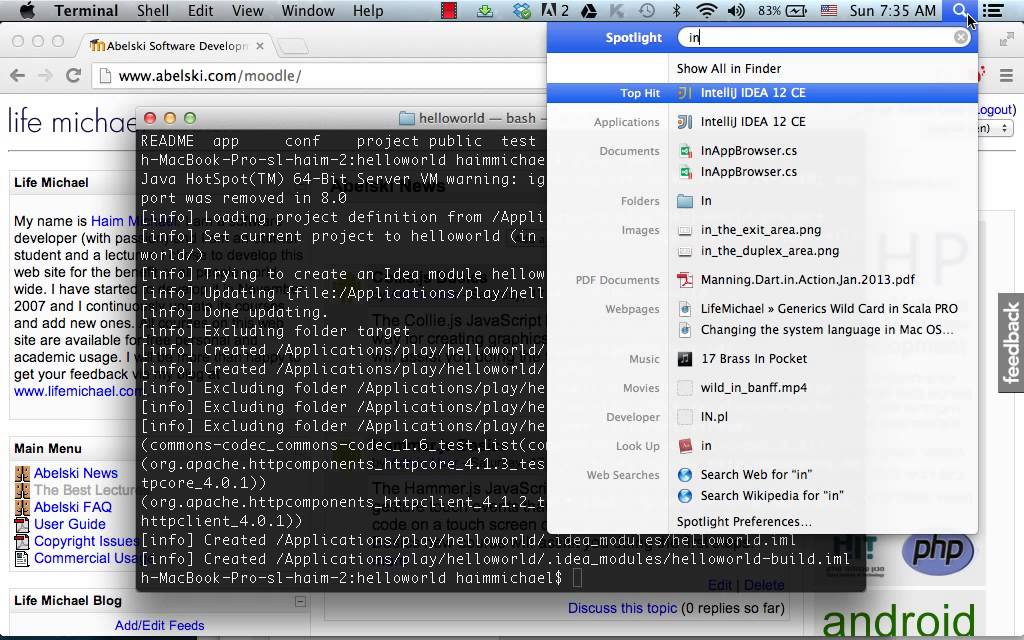Collapse the Life Michael Blog block

coord(300,601)
